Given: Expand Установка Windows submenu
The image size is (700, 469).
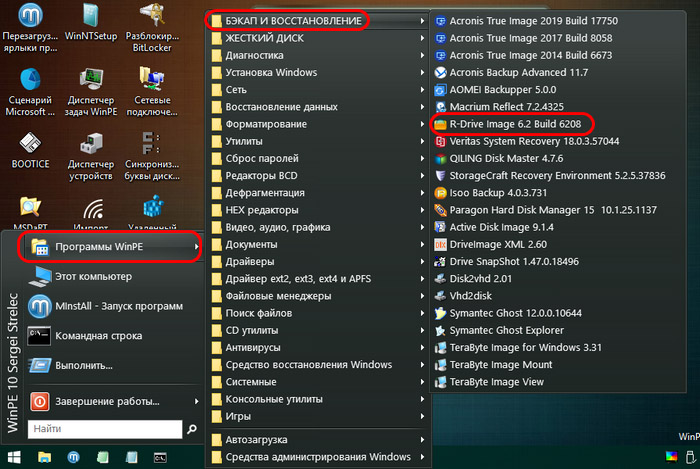Looking at the screenshot, I should coord(318,72).
